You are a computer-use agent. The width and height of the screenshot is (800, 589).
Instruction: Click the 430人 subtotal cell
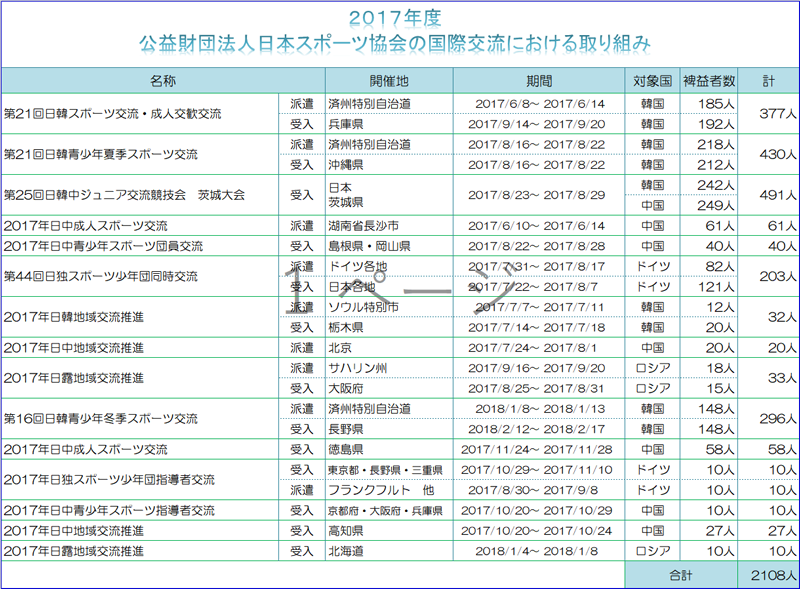tap(768, 155)
